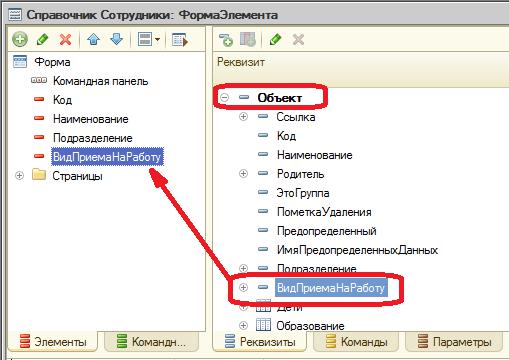Click the Add attribute icon in the attributes toolbar
This screenshot has height=360, width=509.
click(x=226, y=40)
